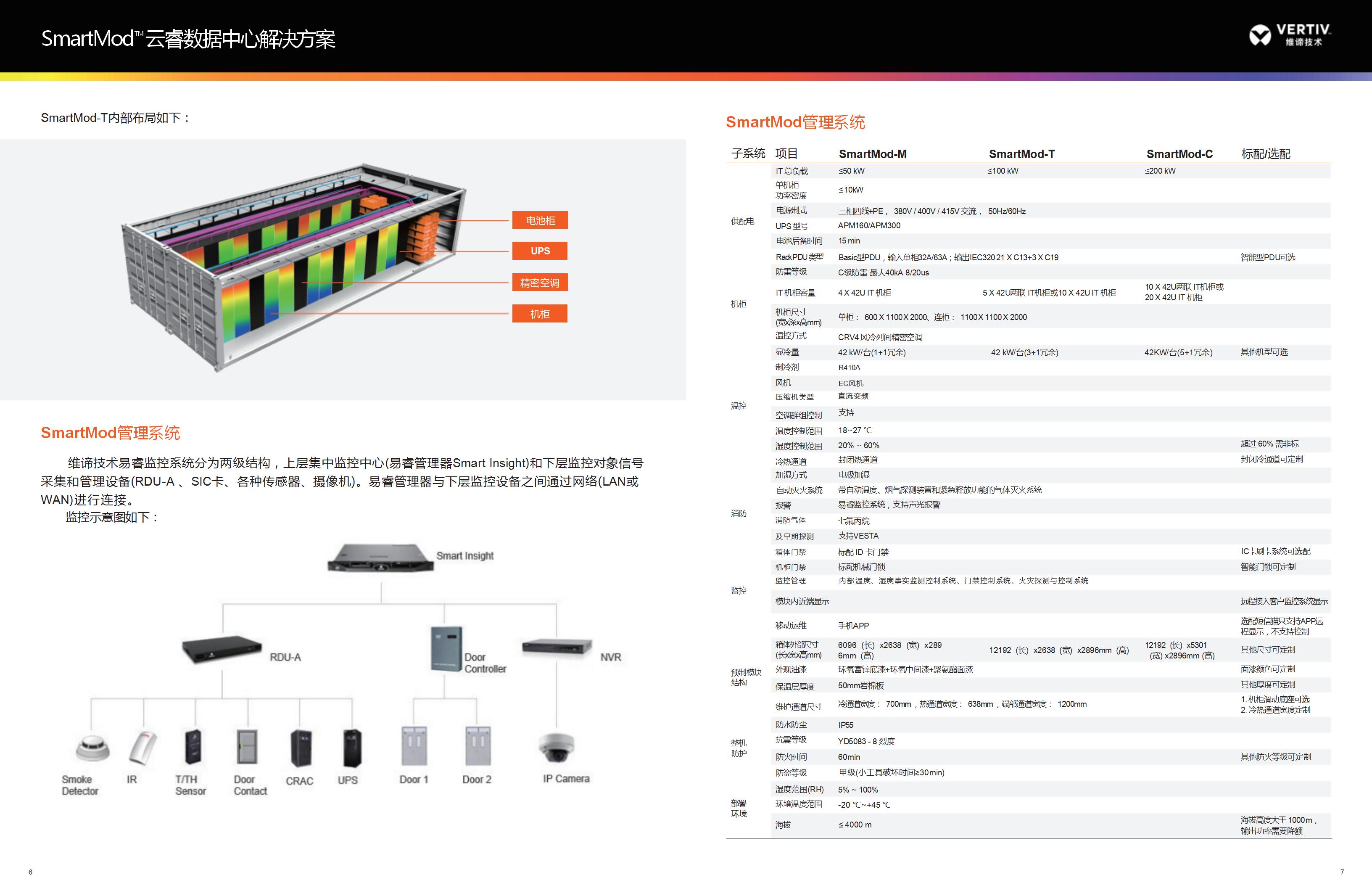Select the 监控示意图如下 caption

pyautogui.click(x=112, y=517)
